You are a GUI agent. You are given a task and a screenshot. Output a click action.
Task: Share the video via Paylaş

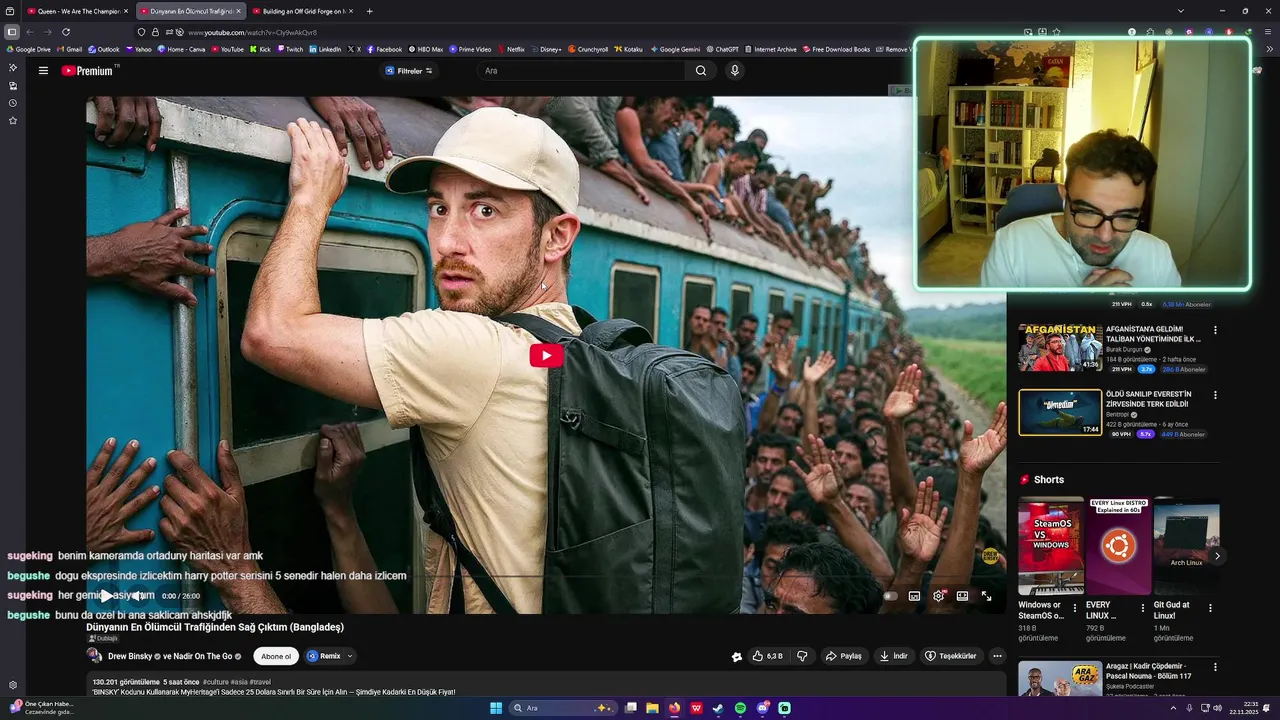coord(844,656)
